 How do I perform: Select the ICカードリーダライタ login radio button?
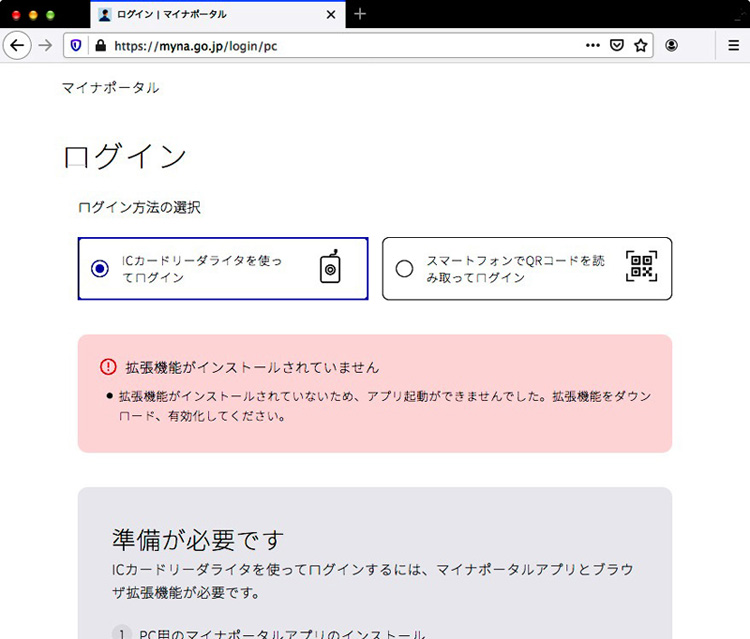pyautogui.click(x=99, y=268)
